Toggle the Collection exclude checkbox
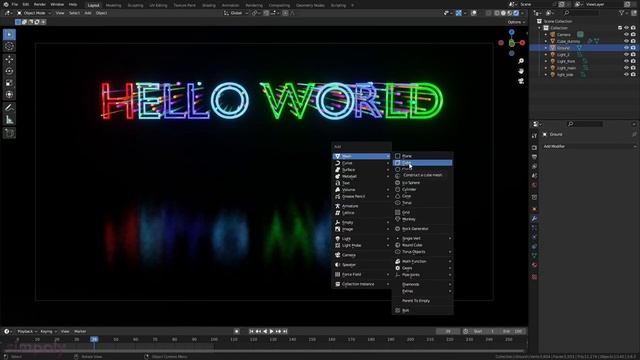This screenshot has height=360, width=640. (x=620, y=28)
